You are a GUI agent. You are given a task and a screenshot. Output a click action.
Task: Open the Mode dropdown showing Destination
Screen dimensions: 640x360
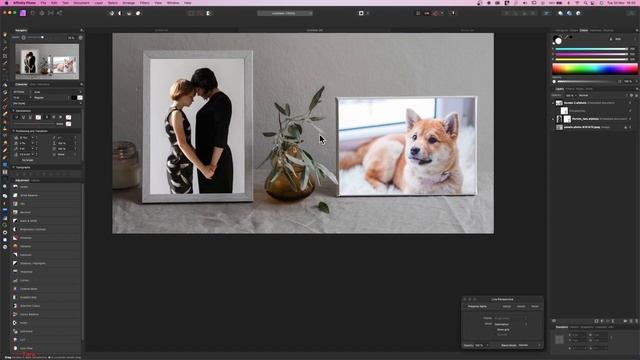pyautogui.click(x=510, y=324)
